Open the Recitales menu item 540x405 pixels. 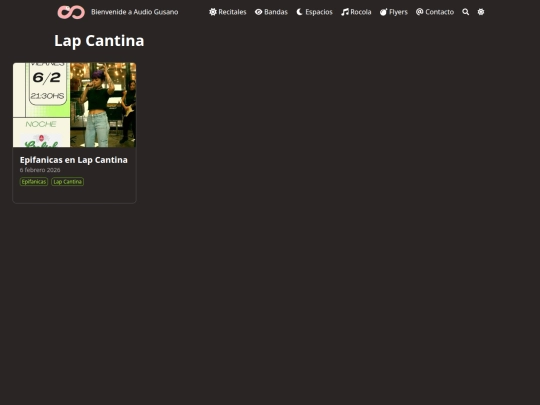228,12
